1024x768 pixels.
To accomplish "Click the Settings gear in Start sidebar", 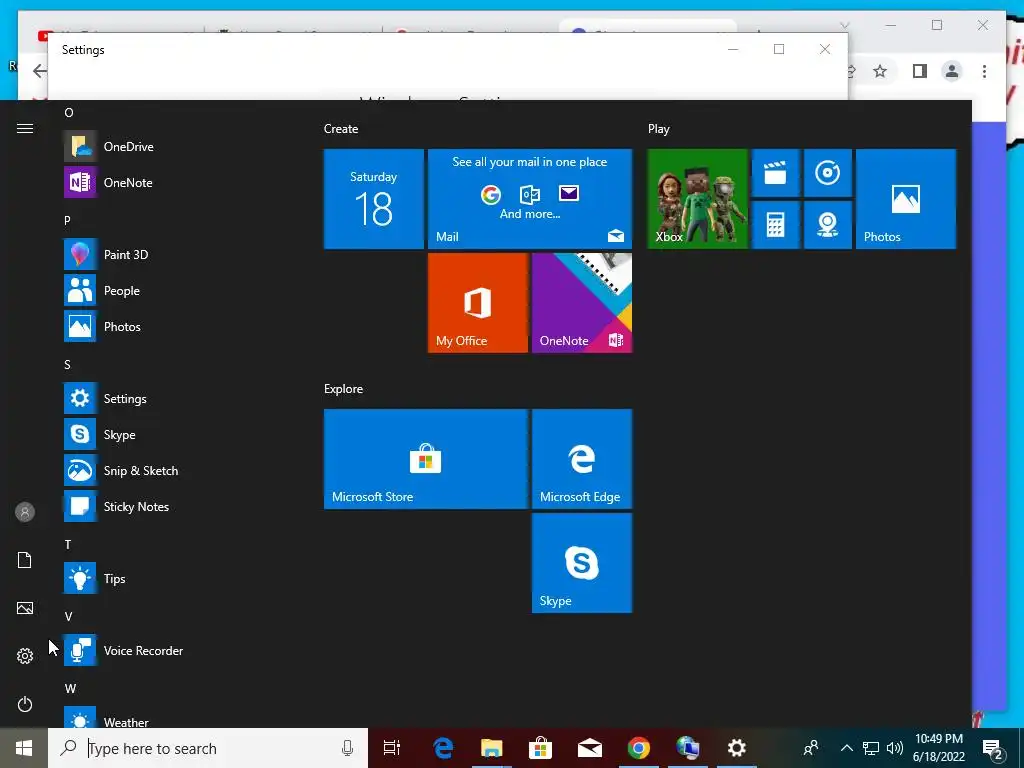I will pos(25,656).
